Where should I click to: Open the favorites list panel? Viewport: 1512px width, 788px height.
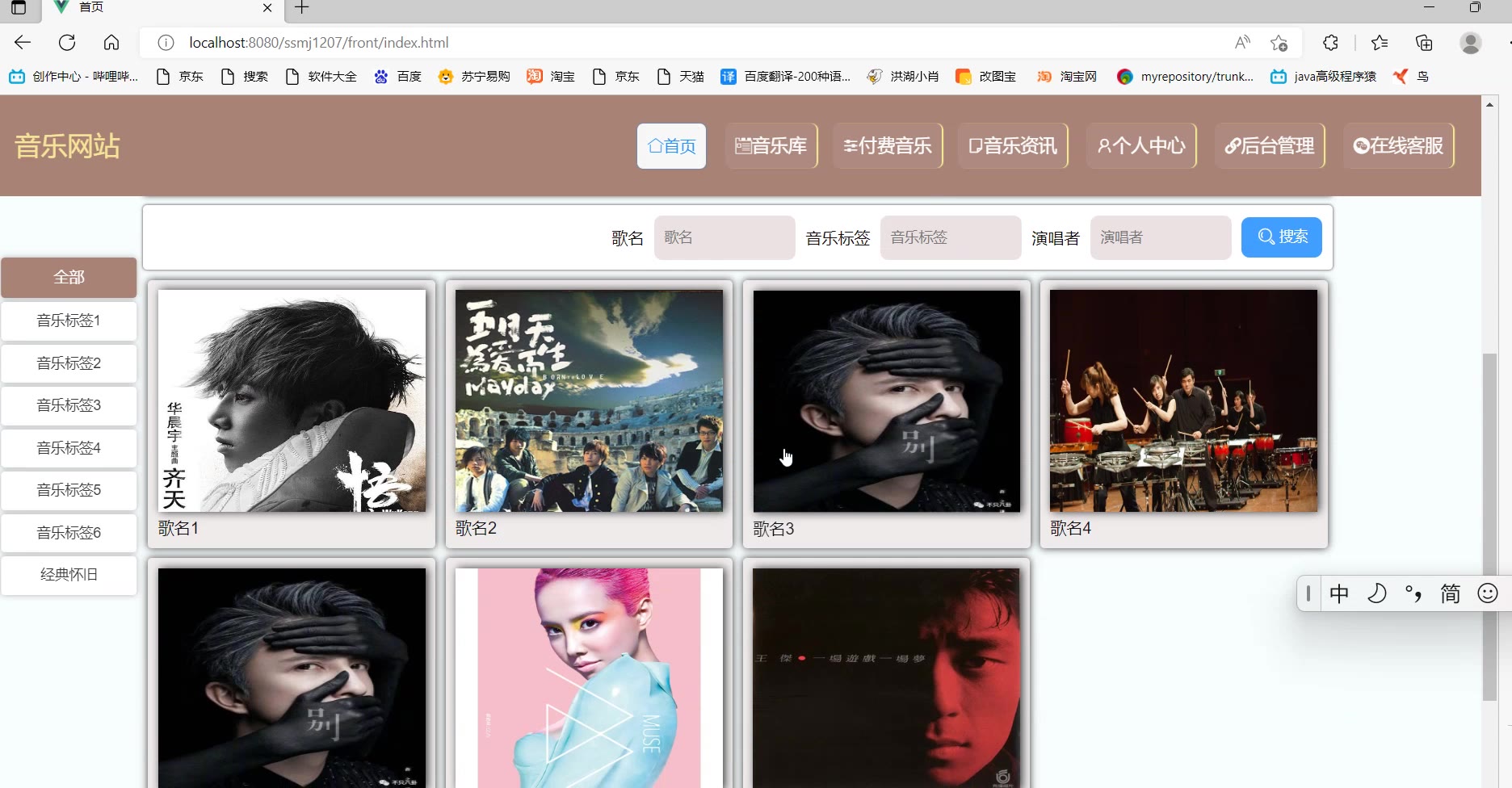[x=1380, y=43]
